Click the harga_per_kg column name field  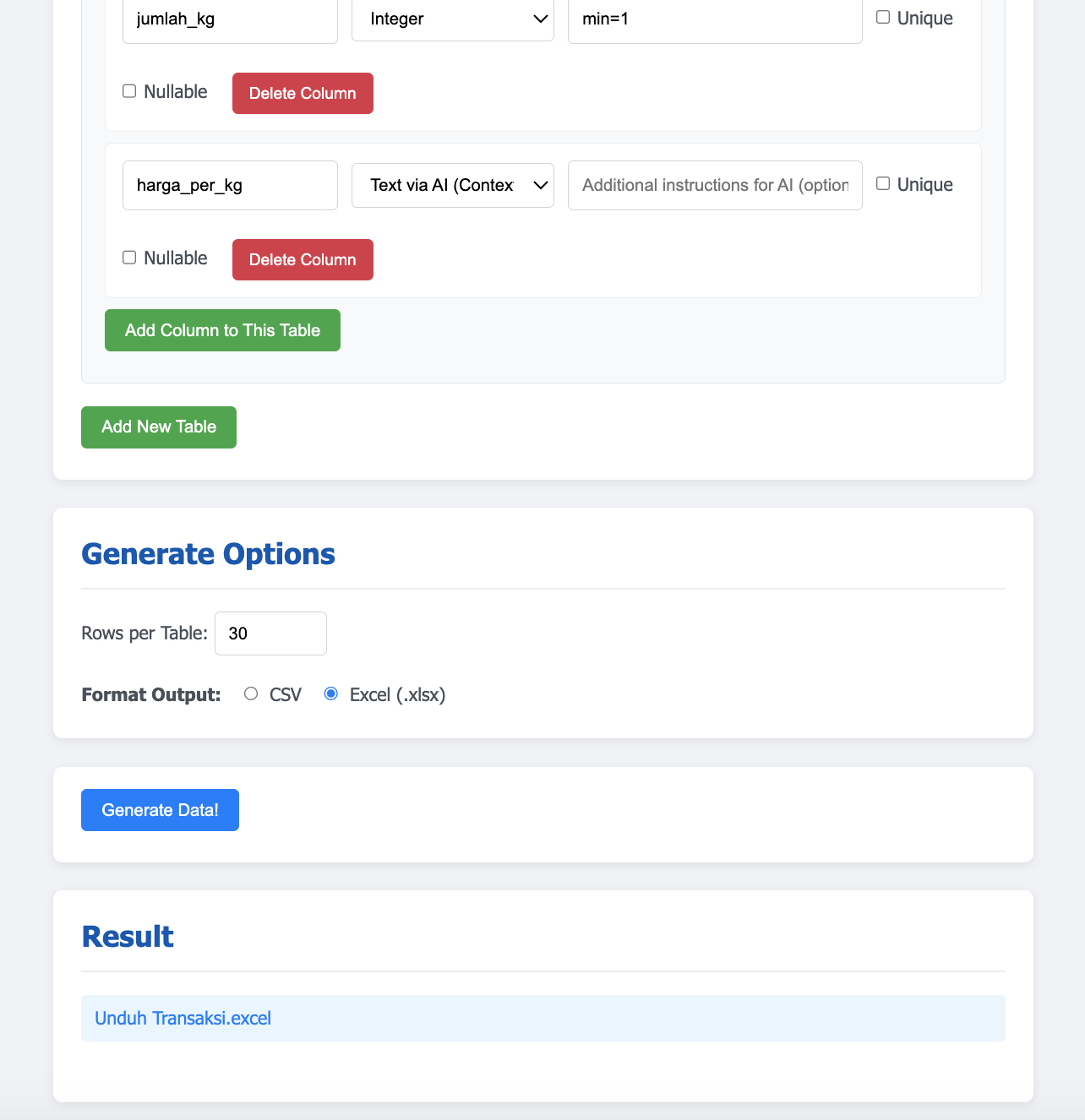(x=230, y=185)
